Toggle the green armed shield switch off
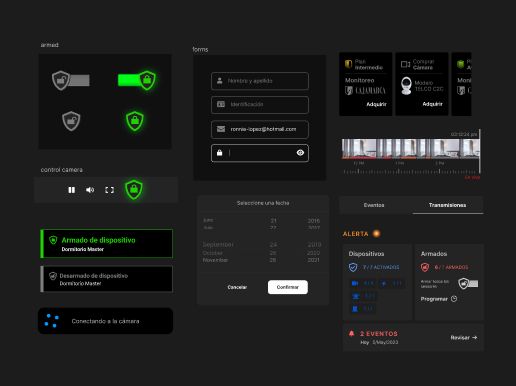 137,80
